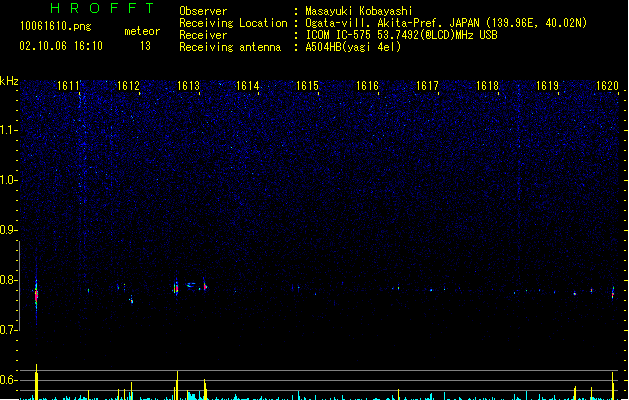Screen dimensions: 629x400
Task: Click the 1620 time marker
Action: click(607, 86)
